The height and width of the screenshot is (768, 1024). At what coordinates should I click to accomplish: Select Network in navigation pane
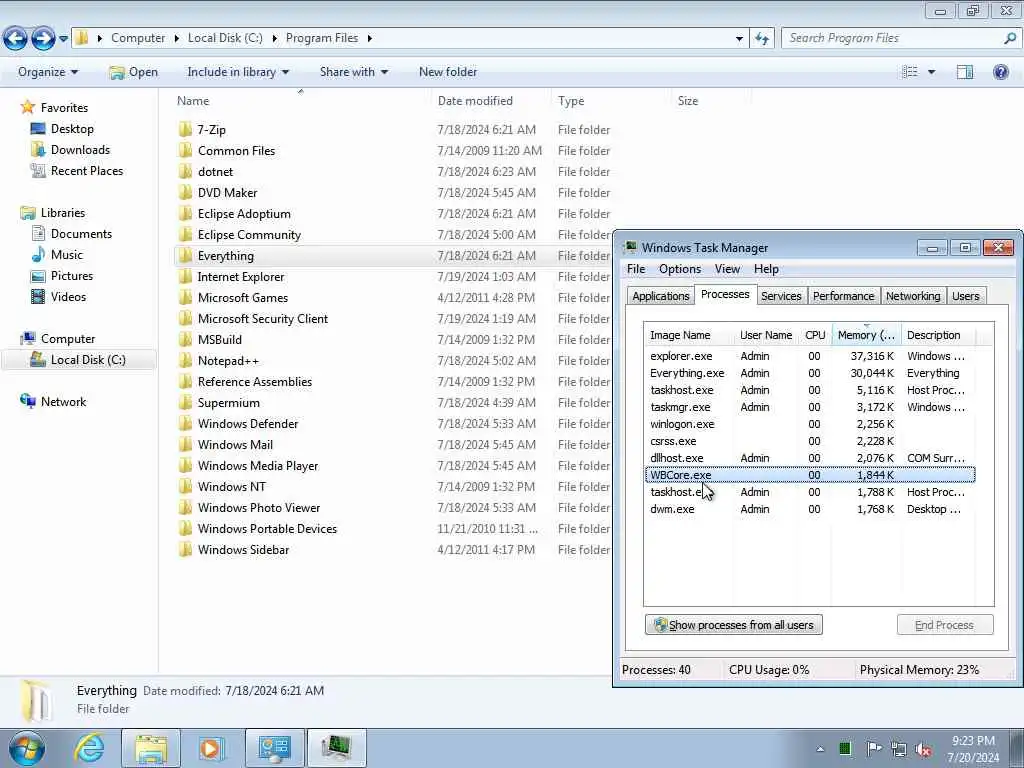[63, 402]
